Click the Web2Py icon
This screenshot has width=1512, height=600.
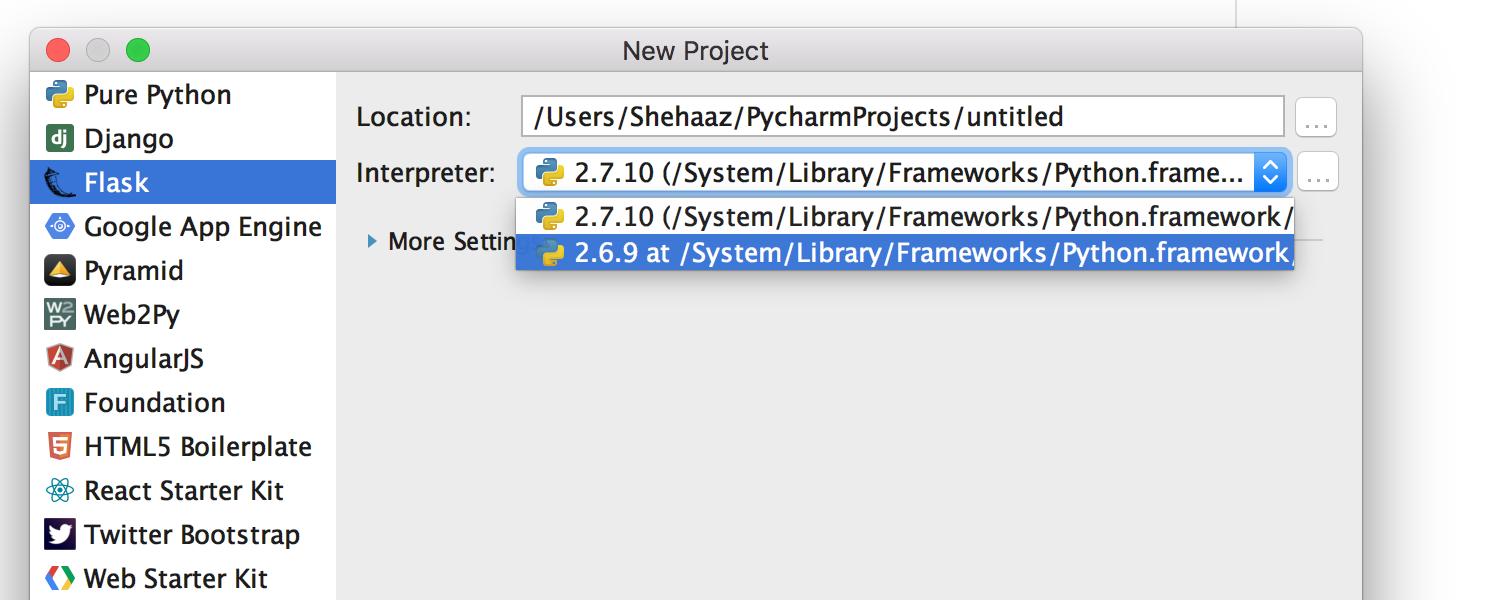pos(60,315)
